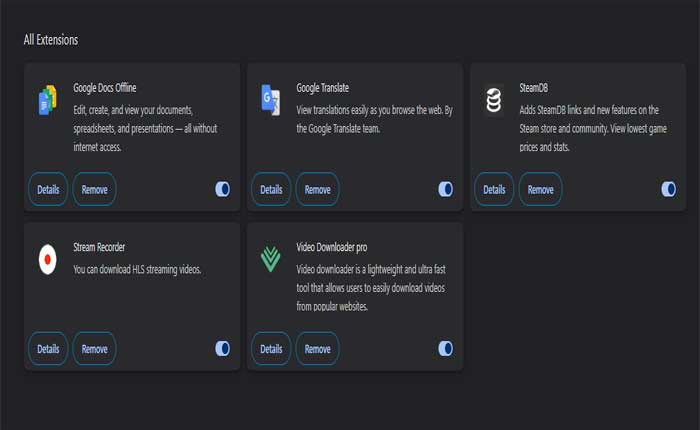The width and height of the screenshot is (700, 430).
Task: Click the "Edit, create, and view" description text
Action: point(145,129)
